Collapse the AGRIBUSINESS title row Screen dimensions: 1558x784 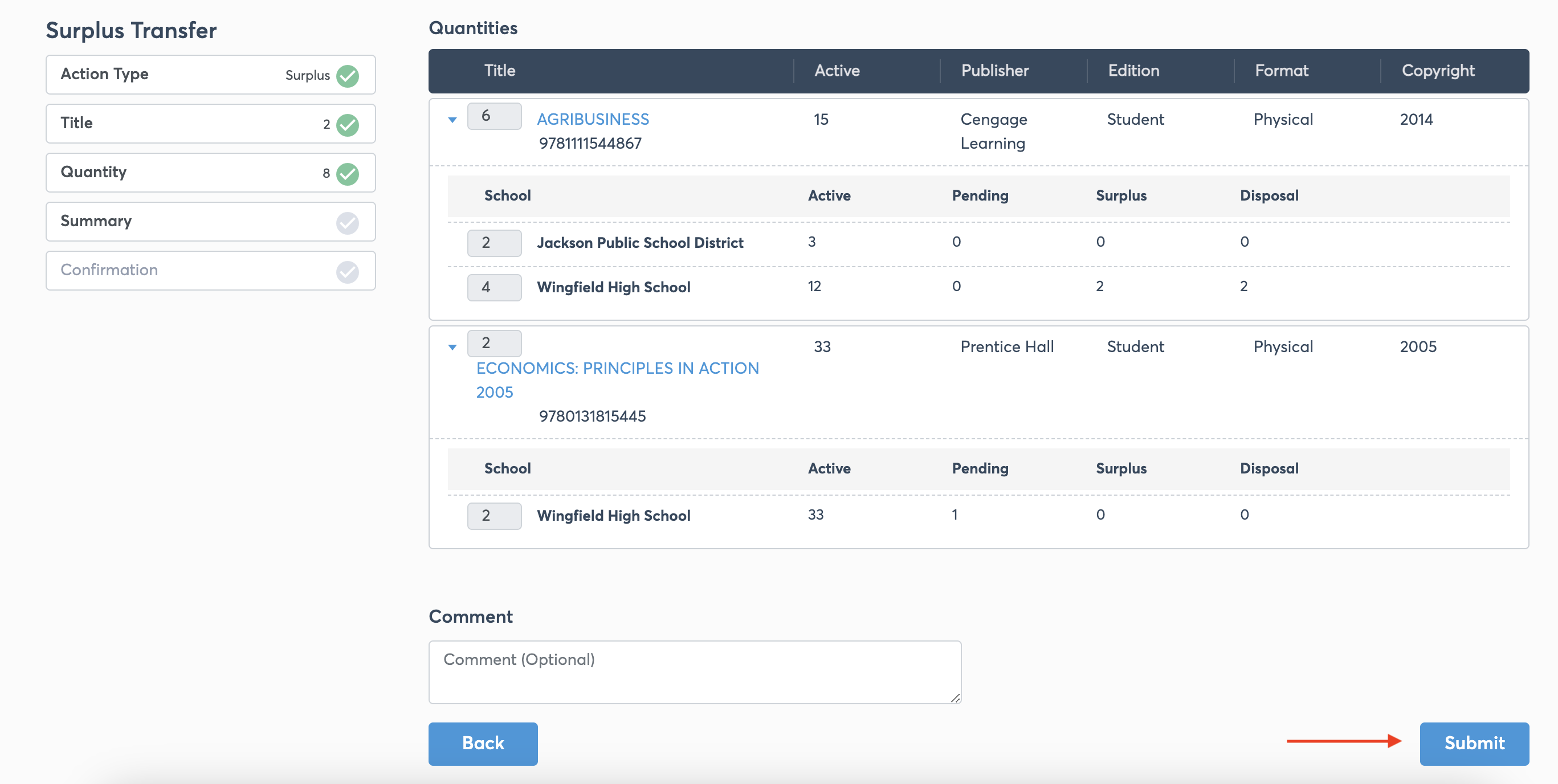452,120
